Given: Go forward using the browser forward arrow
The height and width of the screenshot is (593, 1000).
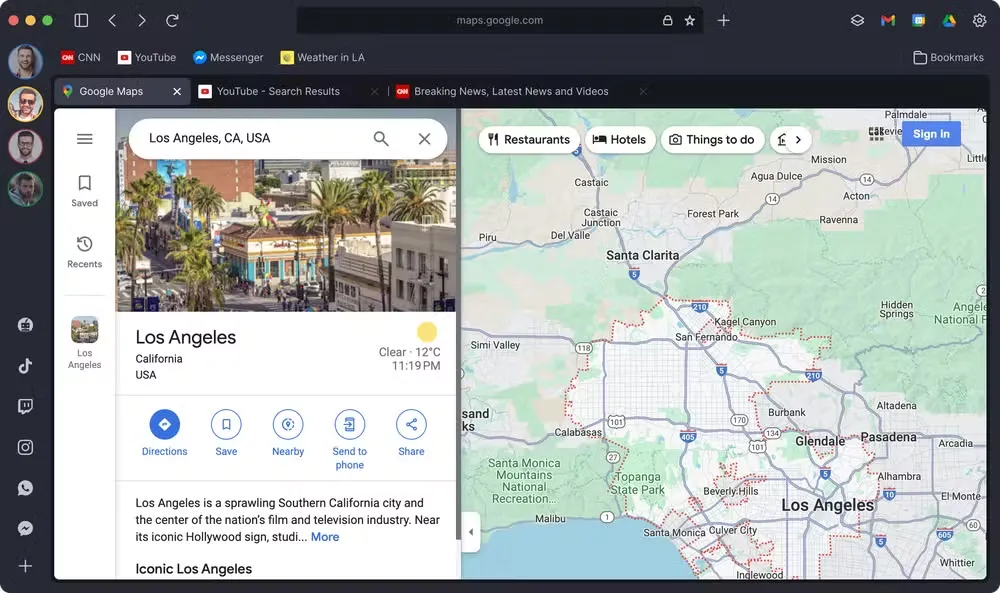Looking at the screenshot, I should (x=142, y=20).
